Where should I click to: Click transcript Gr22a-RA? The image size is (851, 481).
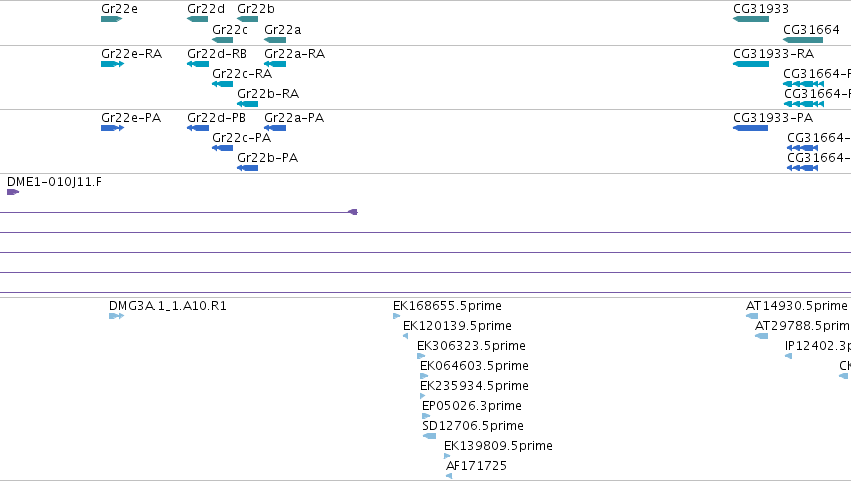[x=294, y=54]
